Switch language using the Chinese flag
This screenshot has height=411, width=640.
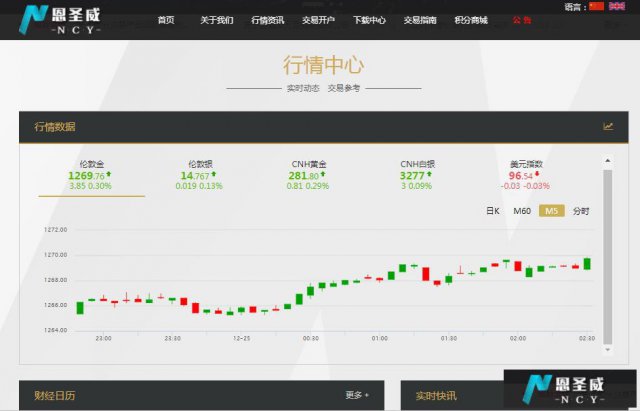597,6
